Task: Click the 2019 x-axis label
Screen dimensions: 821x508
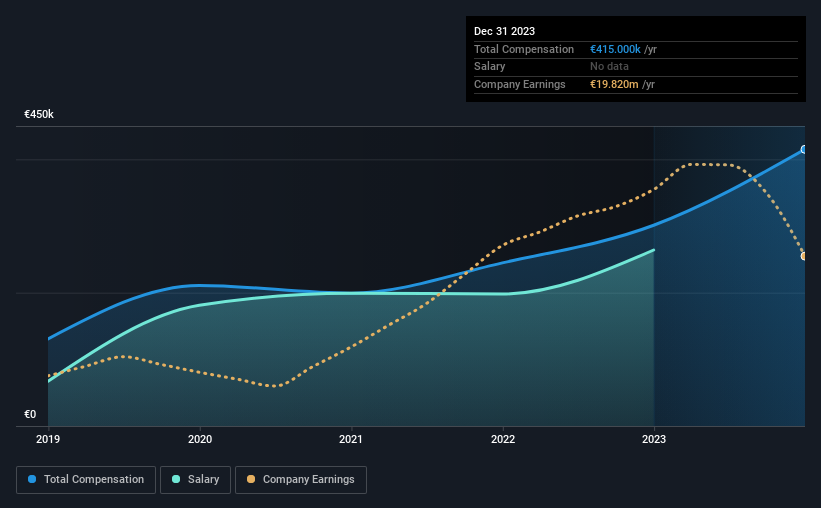Action: pyautogui.click(x=48, y=439)
